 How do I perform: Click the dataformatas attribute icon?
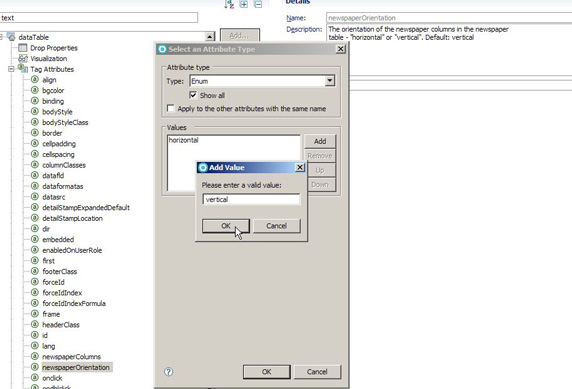pyautogui.click(x=35, y=186)
